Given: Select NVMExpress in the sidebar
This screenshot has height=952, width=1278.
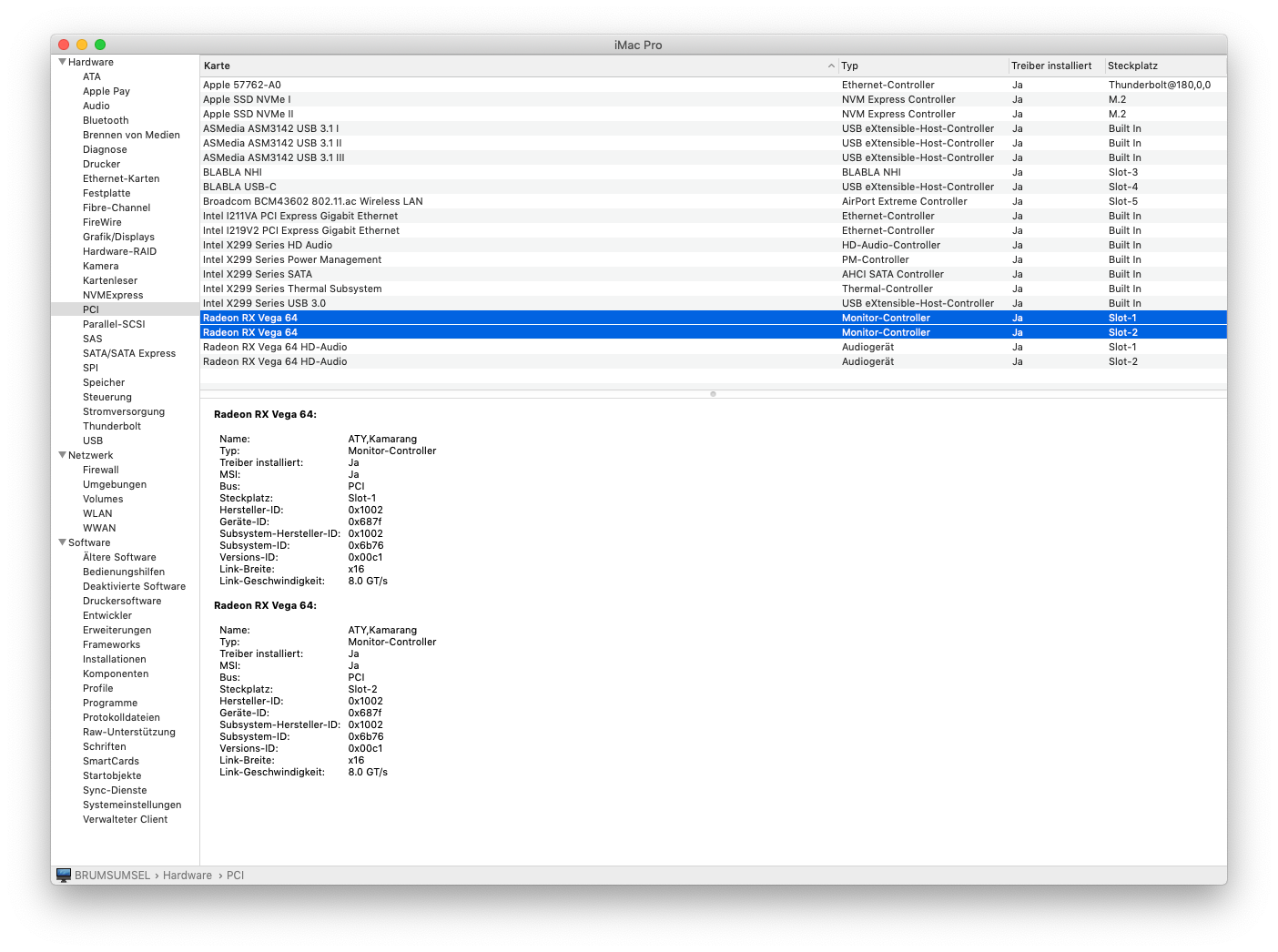Looking at the screenshot, I should point(113,295).
